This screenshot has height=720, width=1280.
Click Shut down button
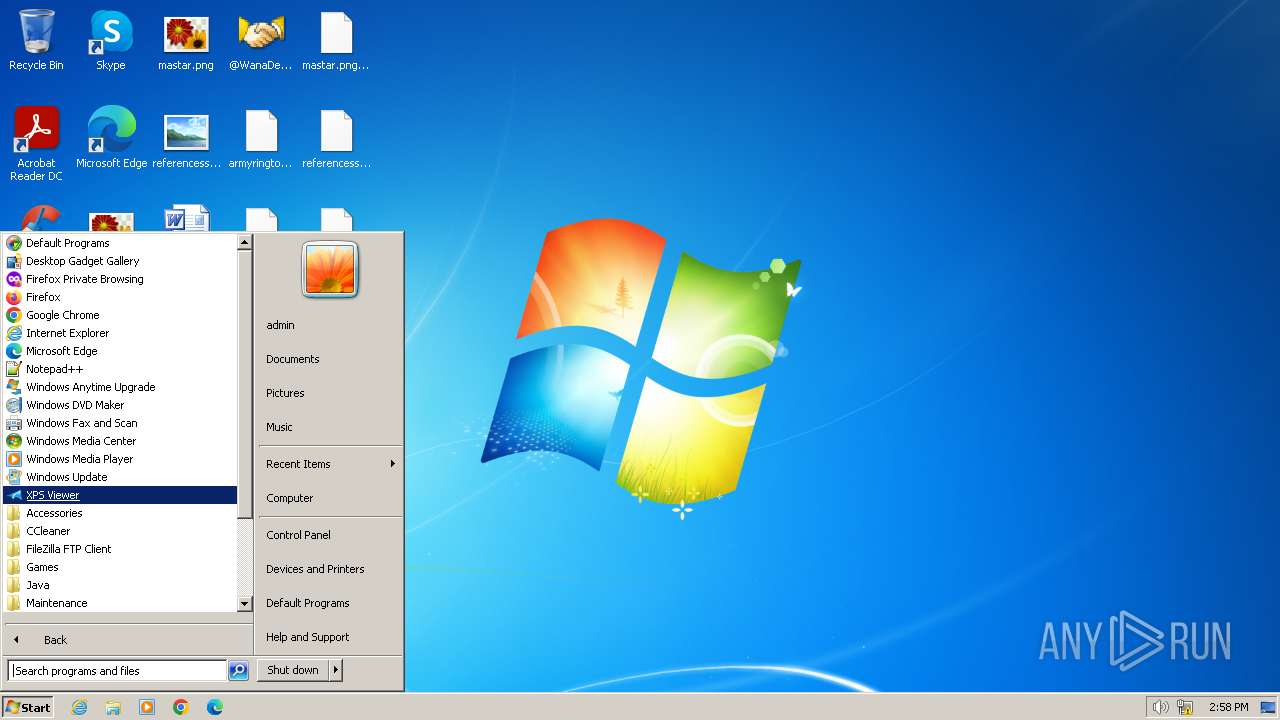coord(293,670)
